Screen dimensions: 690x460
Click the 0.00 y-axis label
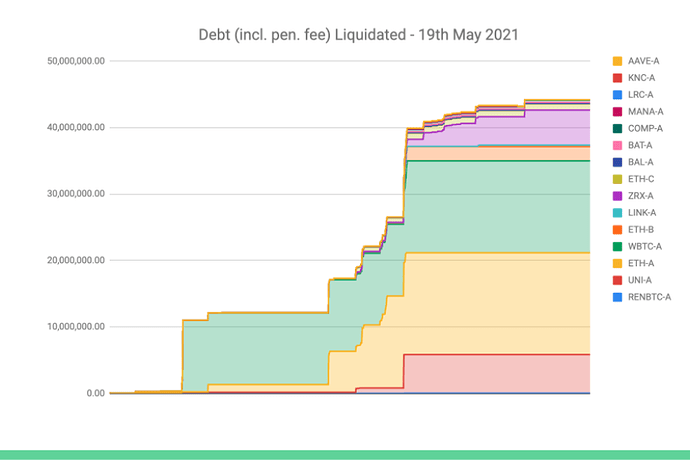click(93, 393)
